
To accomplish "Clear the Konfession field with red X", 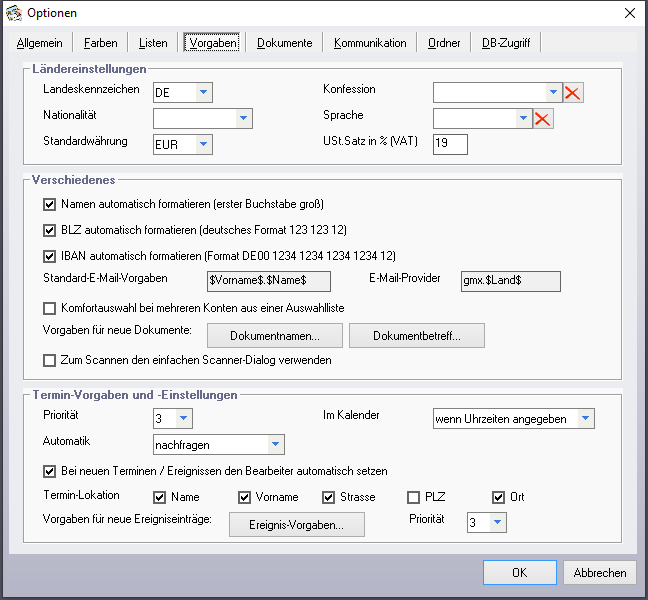I will [x=573, y=93].
